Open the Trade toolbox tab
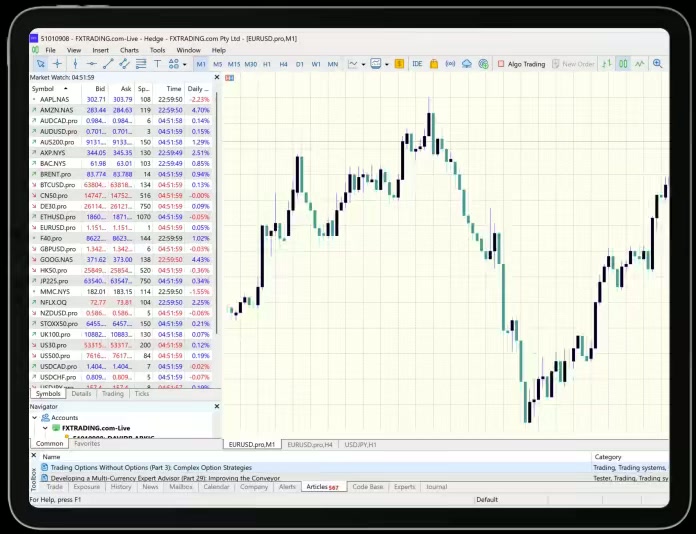 (55, 487)
